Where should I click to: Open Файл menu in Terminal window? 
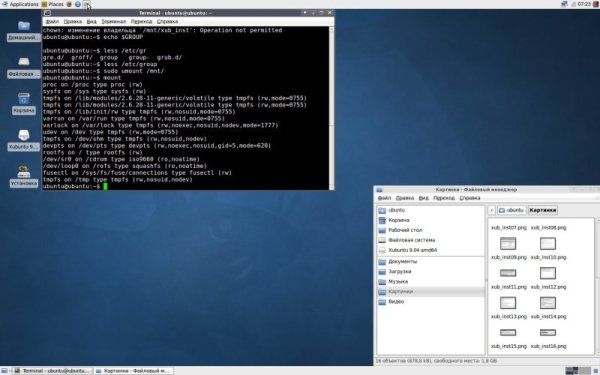click(x=52, y=21)
